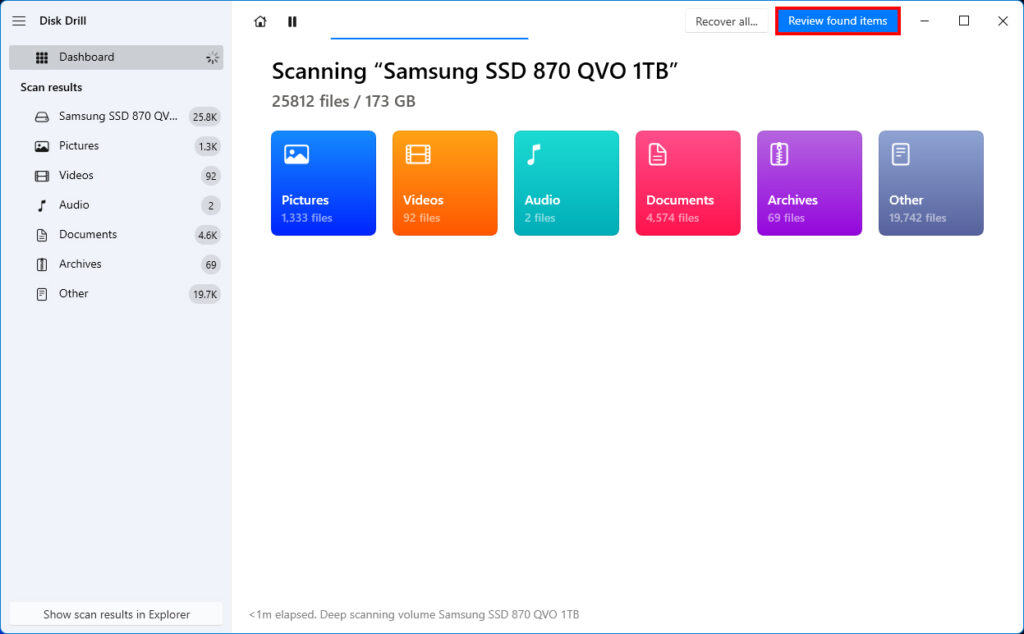Viewport: 1024px width, 634px height.
Task: Click the Recover all button
Action: [726, 21]
